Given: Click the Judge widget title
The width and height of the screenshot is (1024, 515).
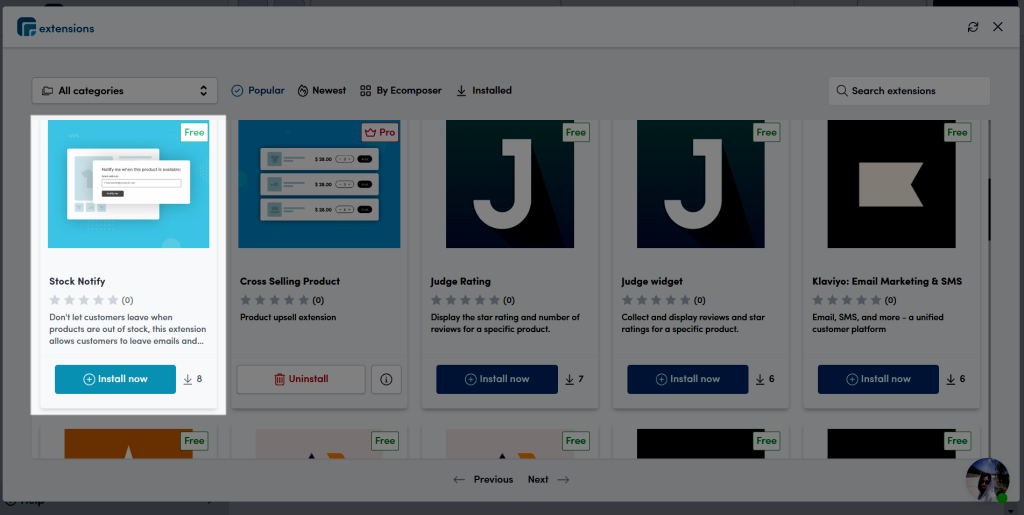Looking at the screenshot, I should pos(652,281).
